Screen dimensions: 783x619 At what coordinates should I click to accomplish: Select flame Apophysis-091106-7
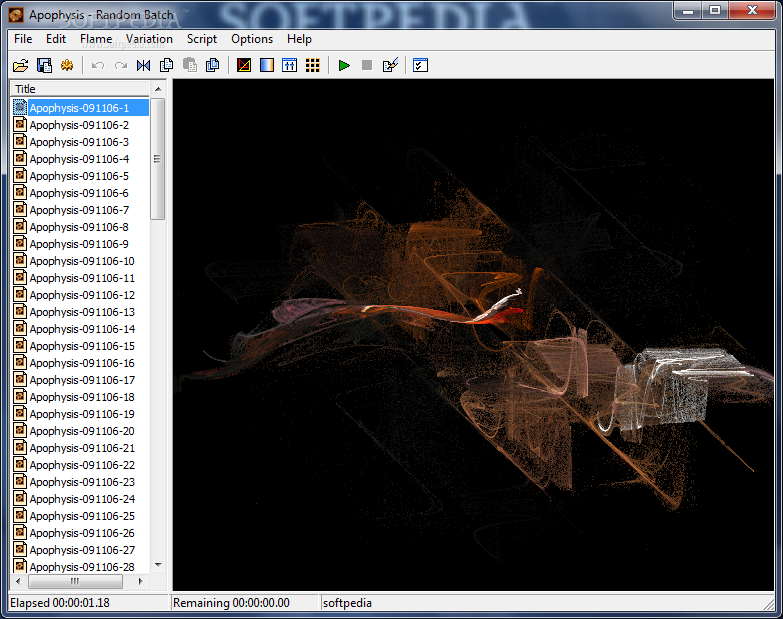click(x=80, y=210)
